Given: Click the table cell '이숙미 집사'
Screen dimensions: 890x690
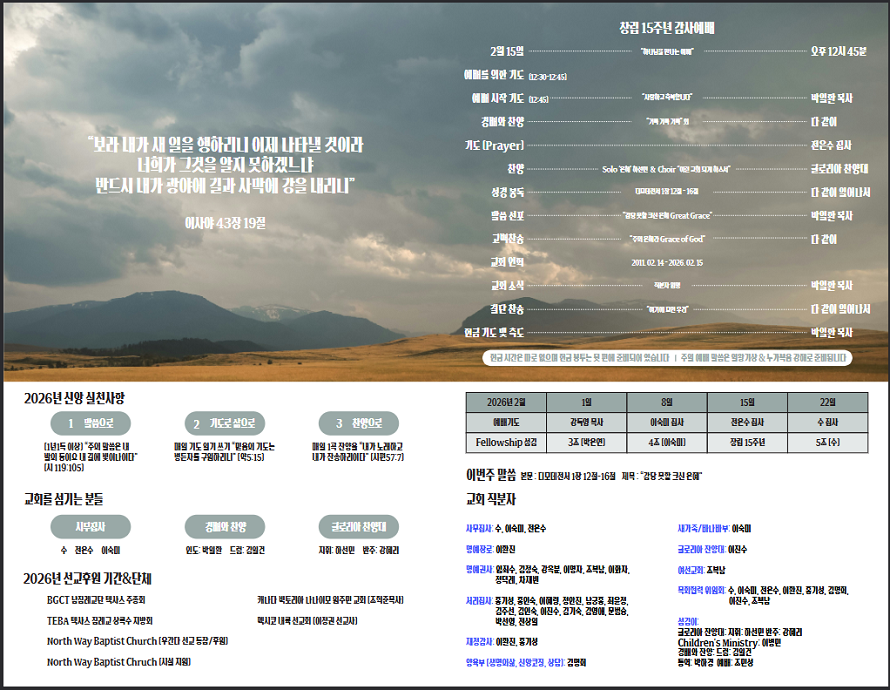Looking at the screenshot, I should (x=667, y=422).
